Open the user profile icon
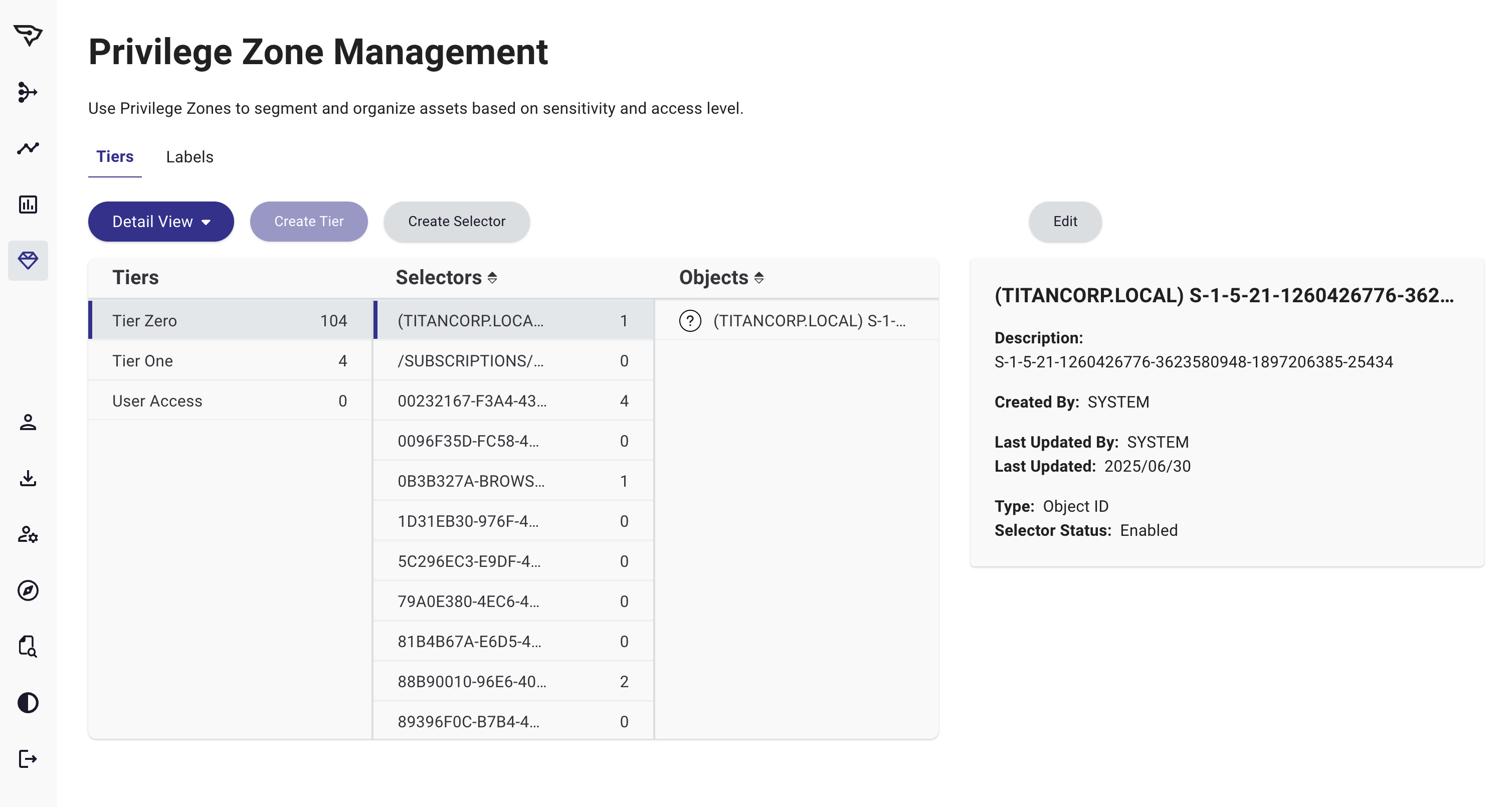The height and width of the screenshot is (807, 1512). pyautogui.click(x=28, y=422)
